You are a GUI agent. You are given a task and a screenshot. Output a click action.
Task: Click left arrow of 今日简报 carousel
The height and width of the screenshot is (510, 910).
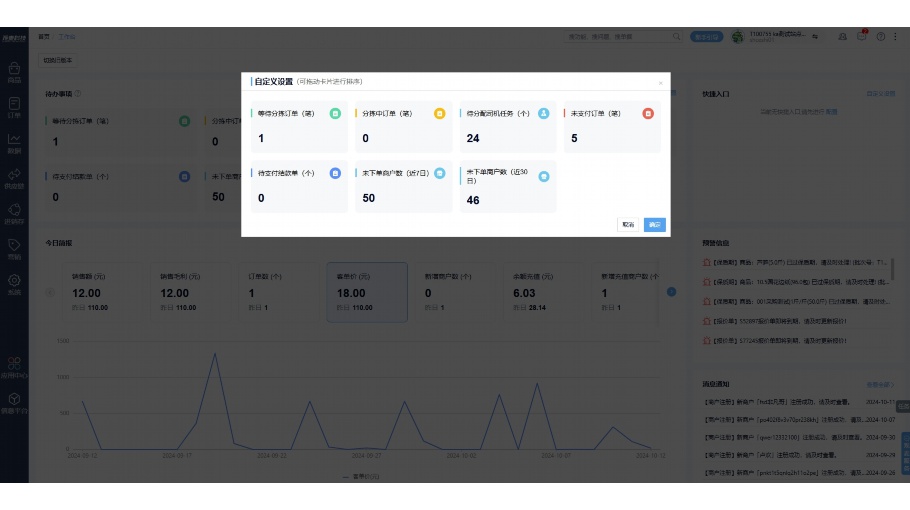coord(50,292)
